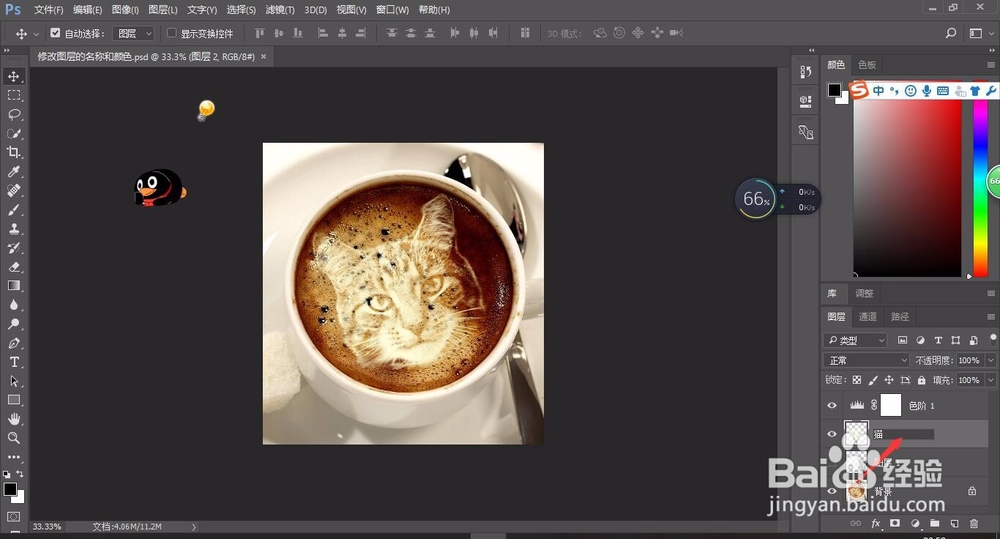
Task: Open the blend mode 正常 dropdown
Action: coord(866,360)
